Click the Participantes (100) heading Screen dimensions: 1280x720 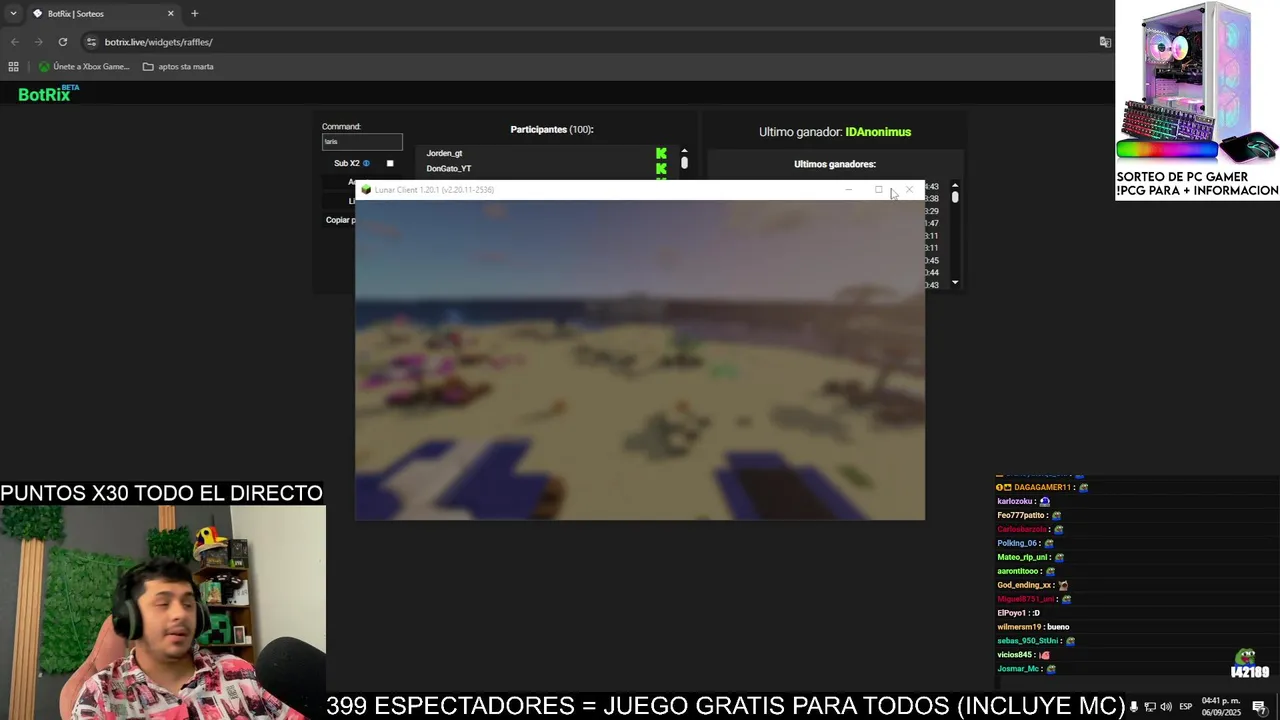(552, 129)
